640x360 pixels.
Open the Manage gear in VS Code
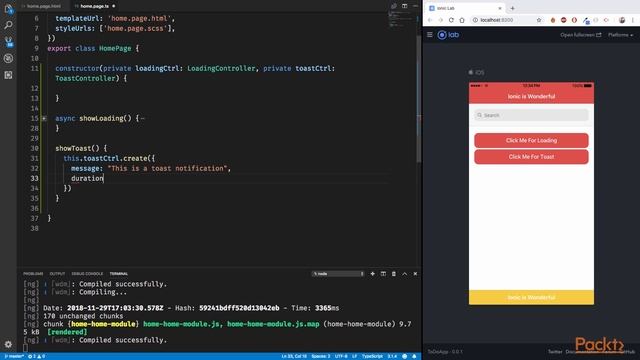8,344
